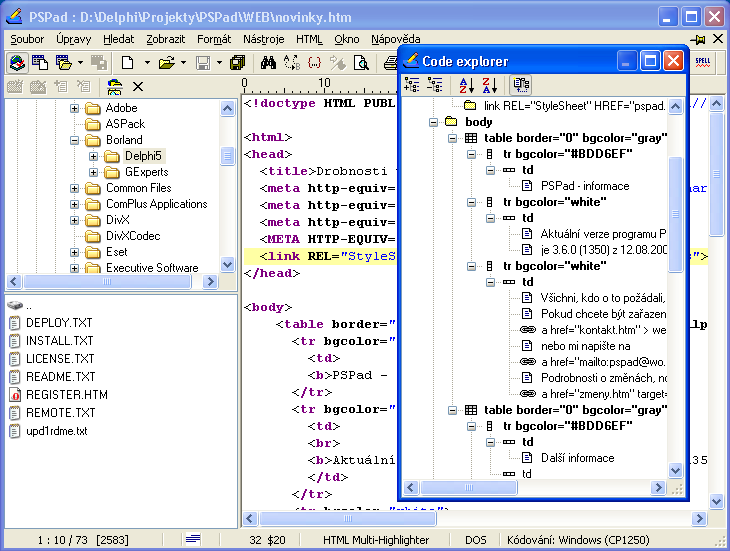
Task: Open the Formát menu
Action: click(x=214, y=39)
